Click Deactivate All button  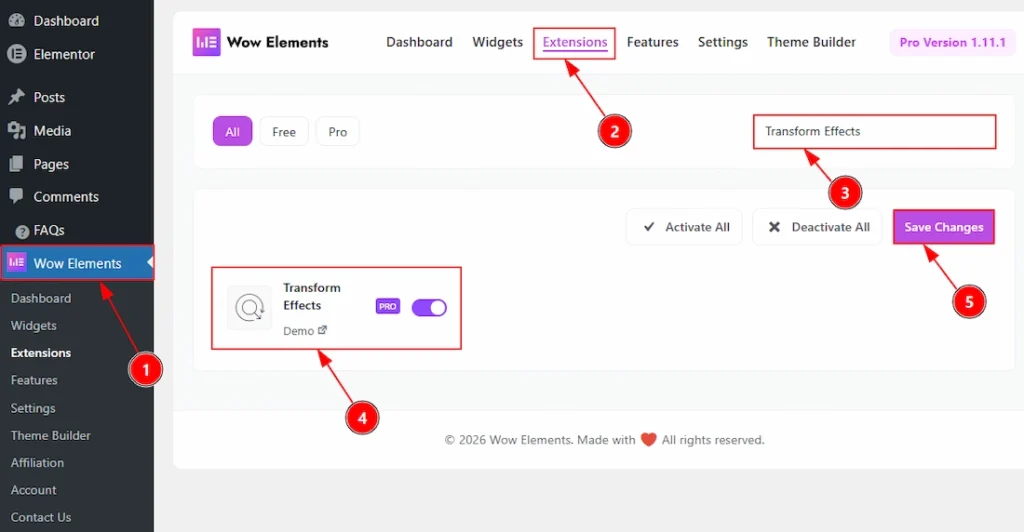coord(818,227)
